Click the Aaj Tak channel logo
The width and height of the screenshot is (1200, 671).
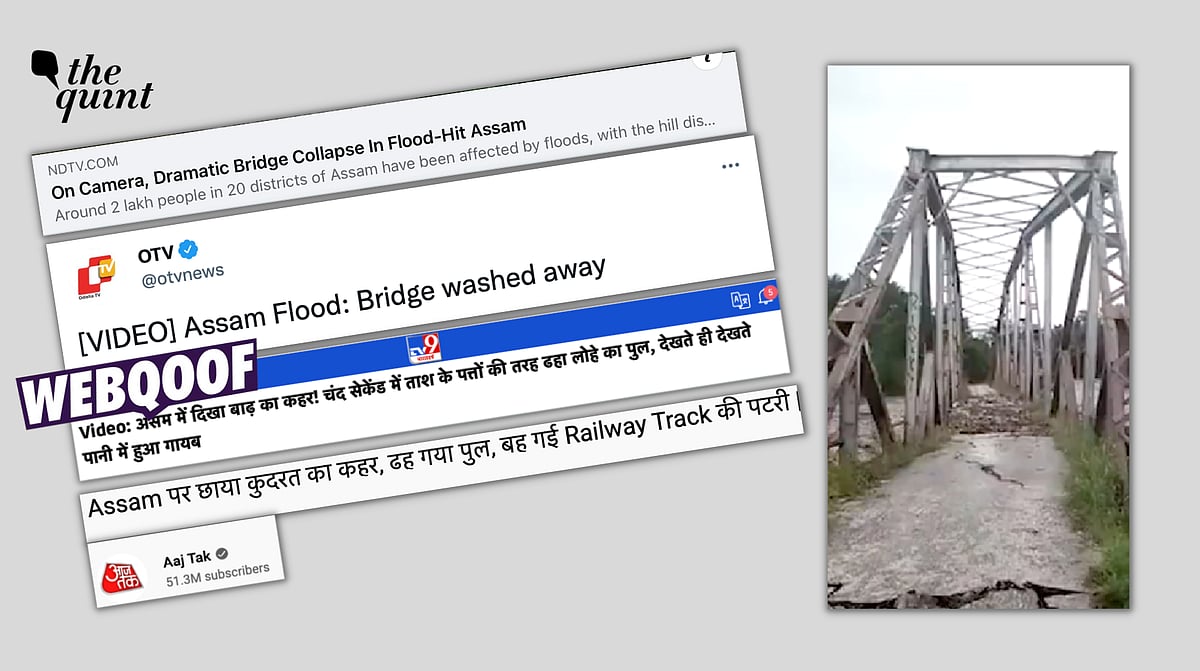coord(123,575)
